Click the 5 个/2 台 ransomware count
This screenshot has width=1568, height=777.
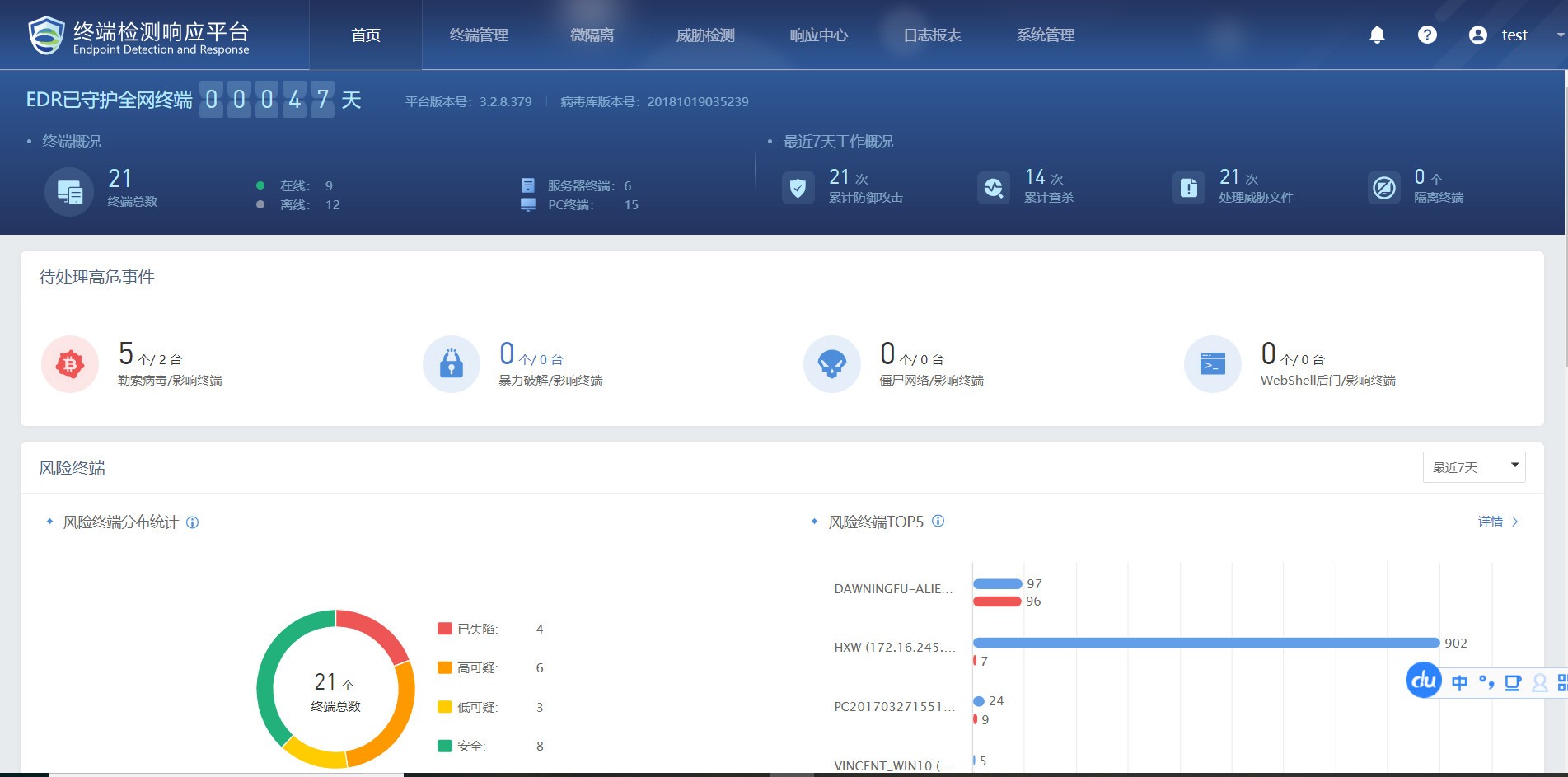[150, 354]
